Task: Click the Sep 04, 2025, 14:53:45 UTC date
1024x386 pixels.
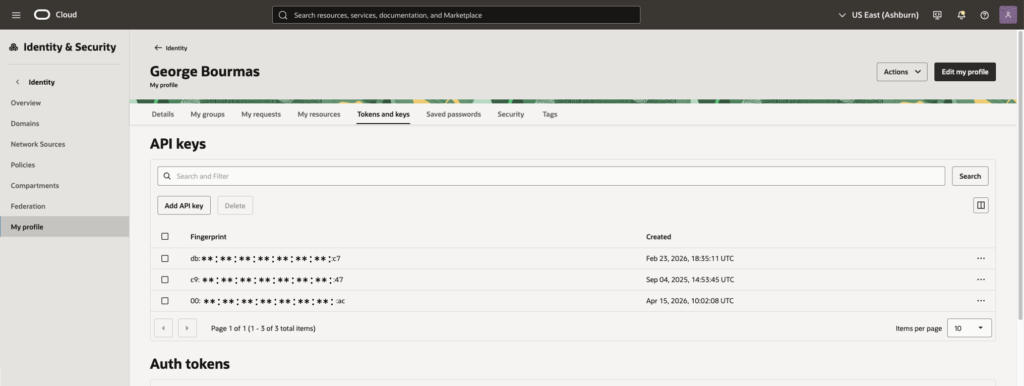Action: point(690,280)
